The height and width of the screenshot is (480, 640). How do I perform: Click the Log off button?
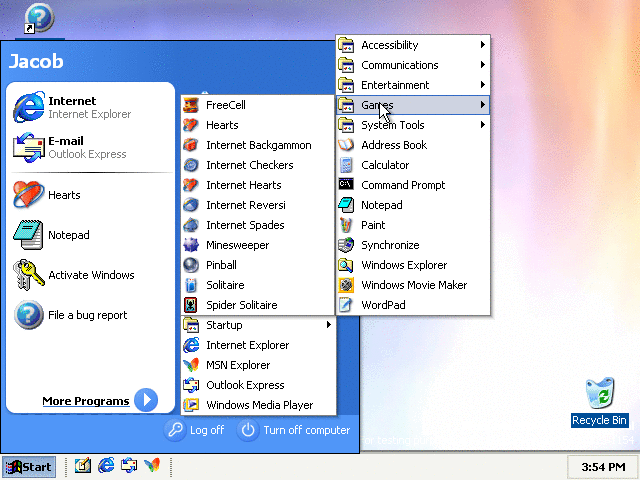coord(195,430)
